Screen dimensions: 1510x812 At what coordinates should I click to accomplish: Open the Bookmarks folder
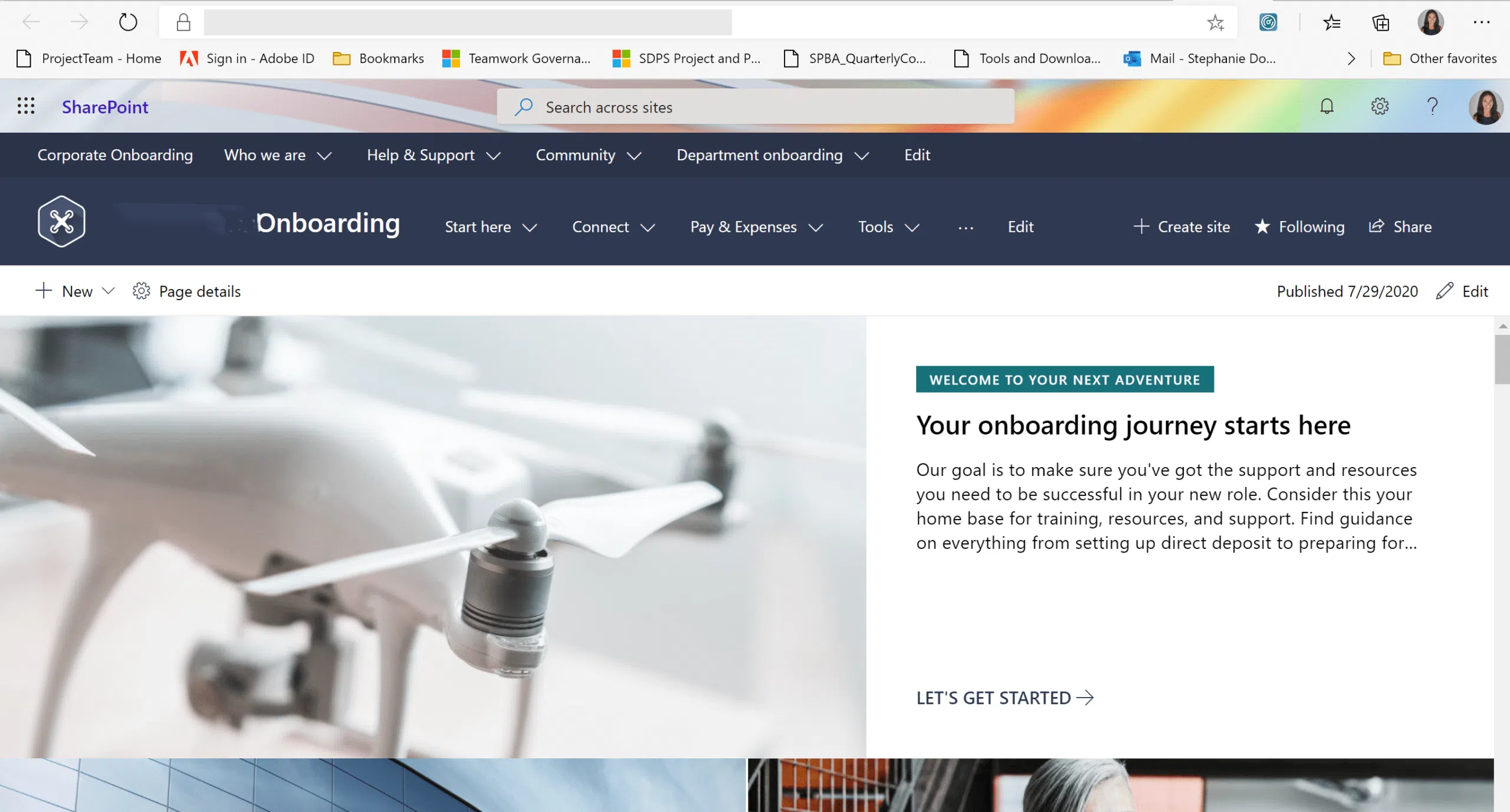tap(378, 58)
